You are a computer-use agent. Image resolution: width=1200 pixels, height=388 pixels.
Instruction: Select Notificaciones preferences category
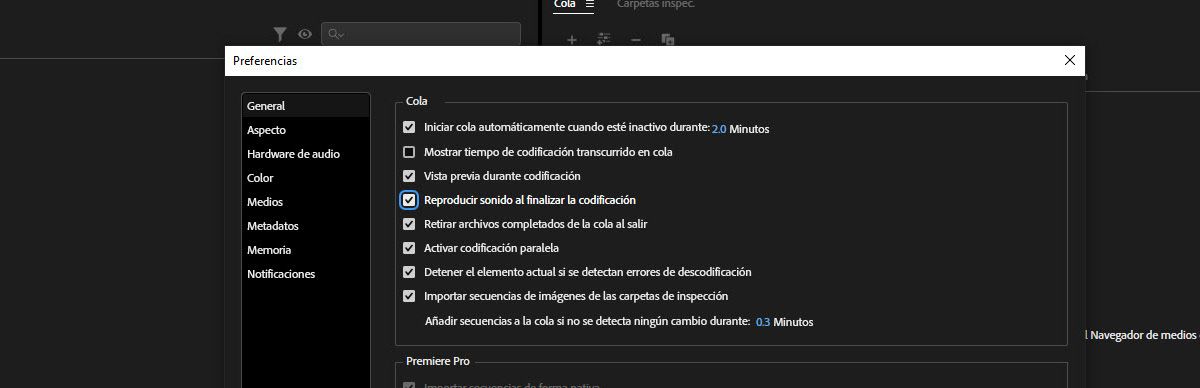click(306, 274)
